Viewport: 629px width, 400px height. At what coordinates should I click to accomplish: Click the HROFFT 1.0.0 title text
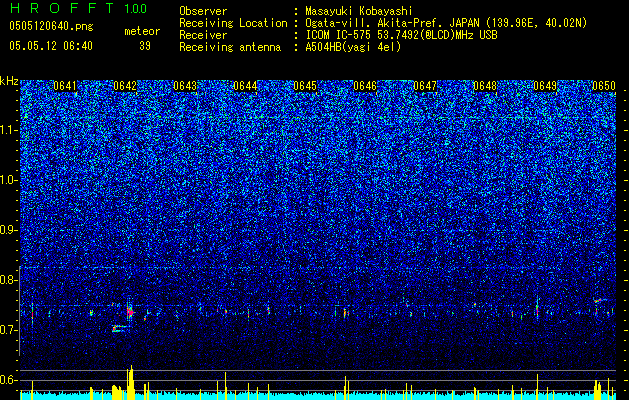pyautogui.click(x=78, y=8)
